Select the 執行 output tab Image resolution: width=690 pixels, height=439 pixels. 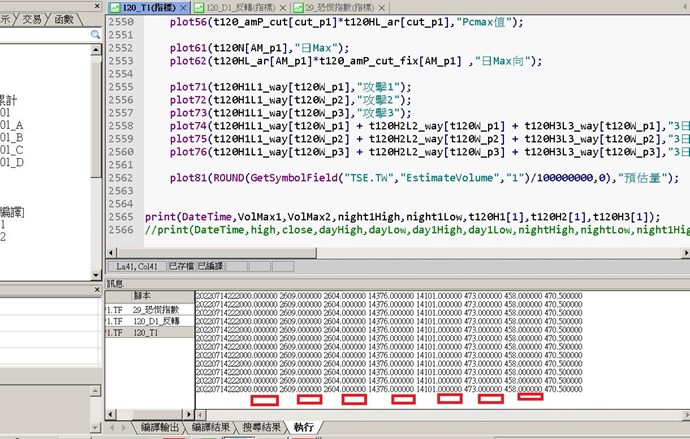(303, 427)
